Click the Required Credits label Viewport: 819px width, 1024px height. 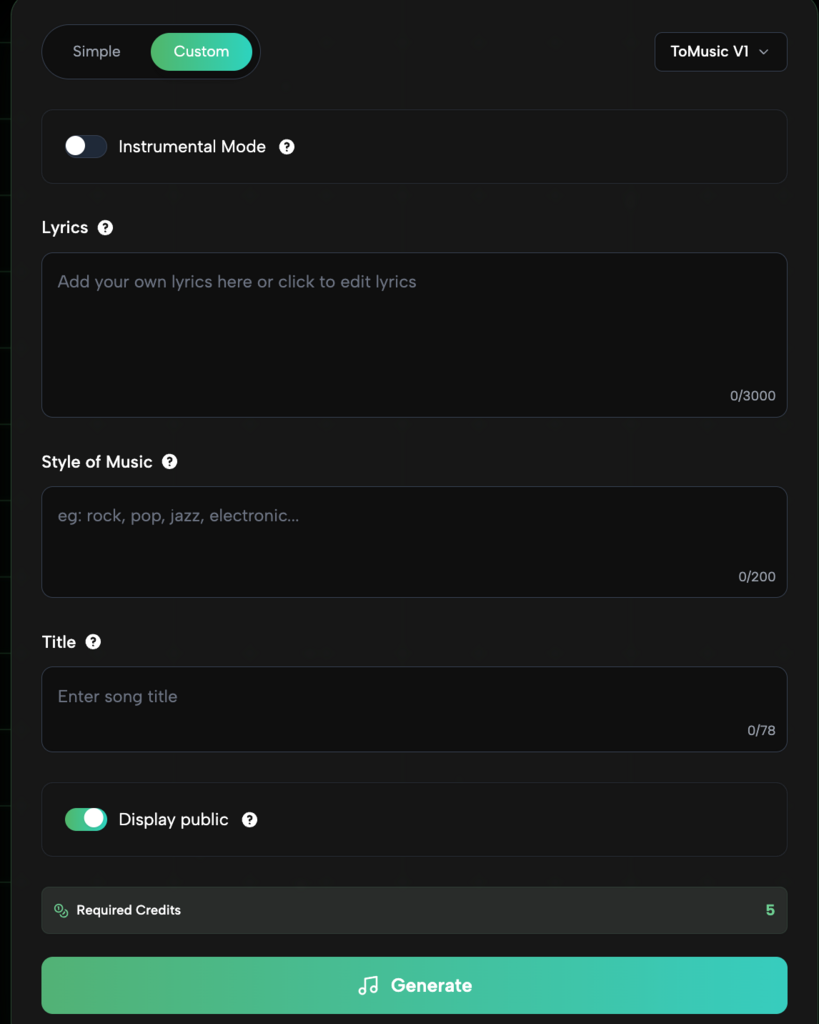point(129,911)
